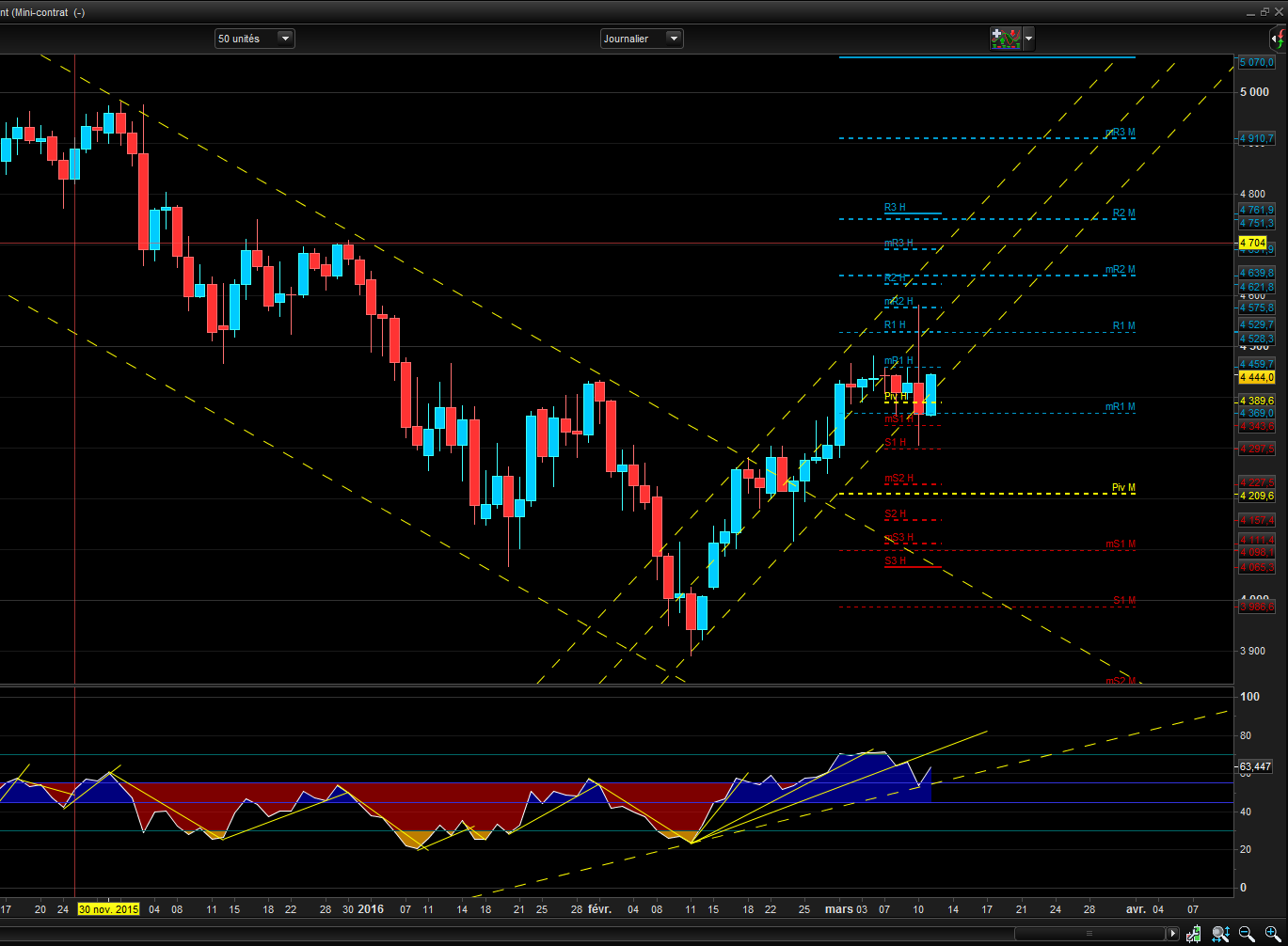Open the 'Journalier' timeframe dropdown
1288x946 pixels.
642,39
